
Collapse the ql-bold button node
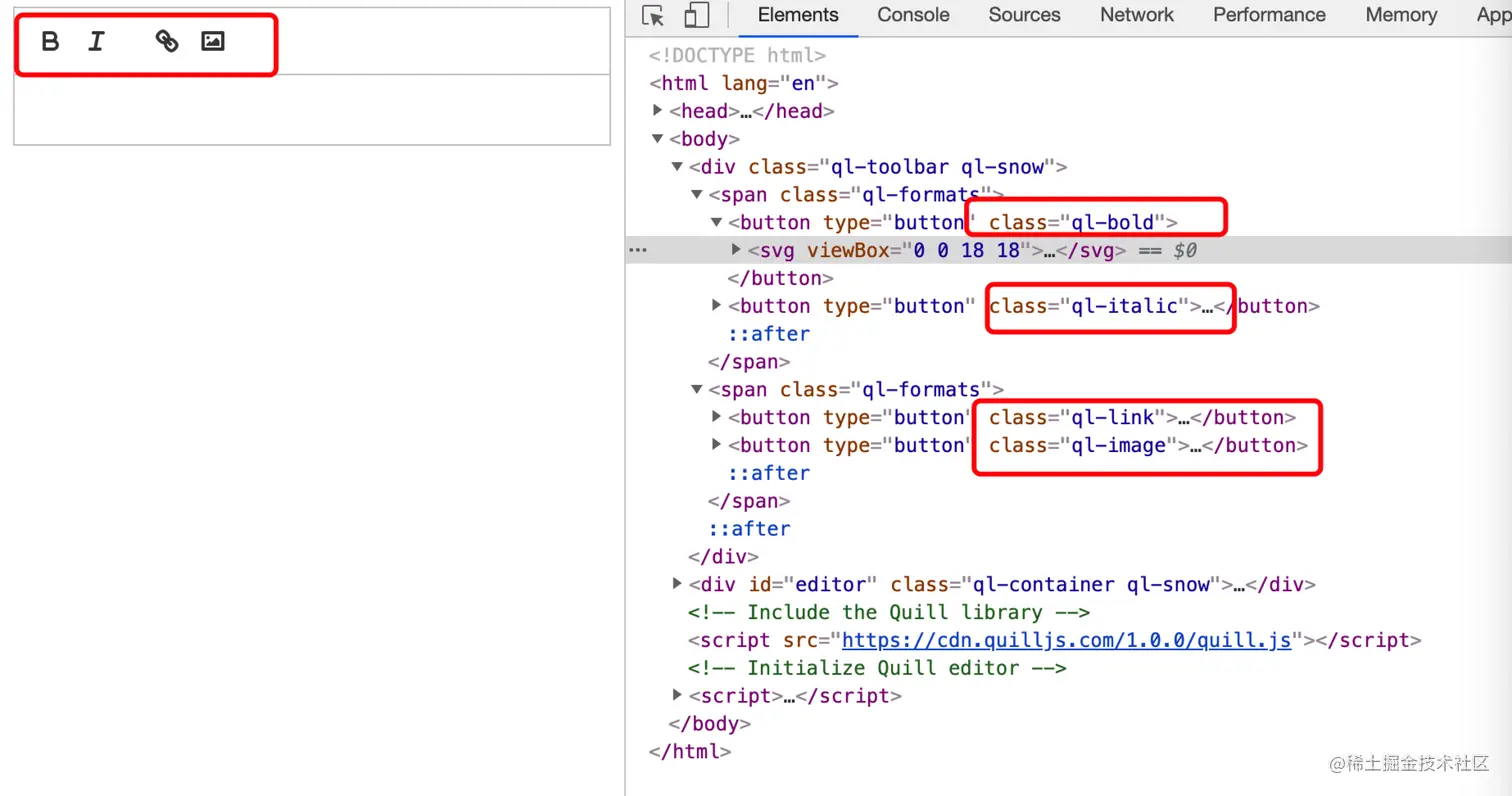coord(717,222)
